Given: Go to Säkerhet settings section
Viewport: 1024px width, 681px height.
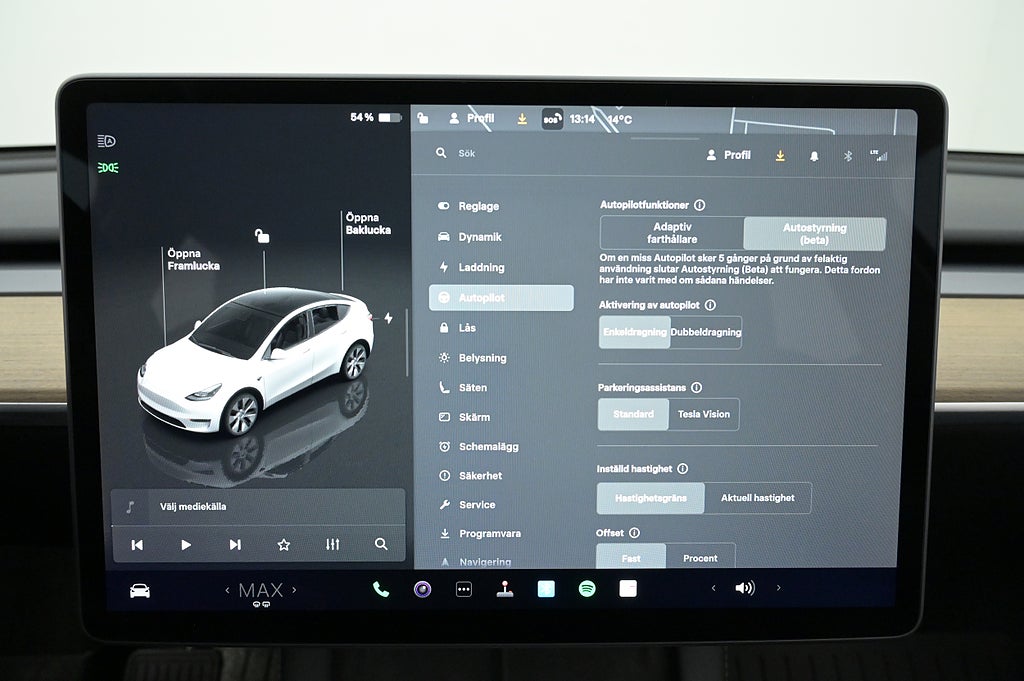Looking at the screenshot, I should [x=480, y=476].
